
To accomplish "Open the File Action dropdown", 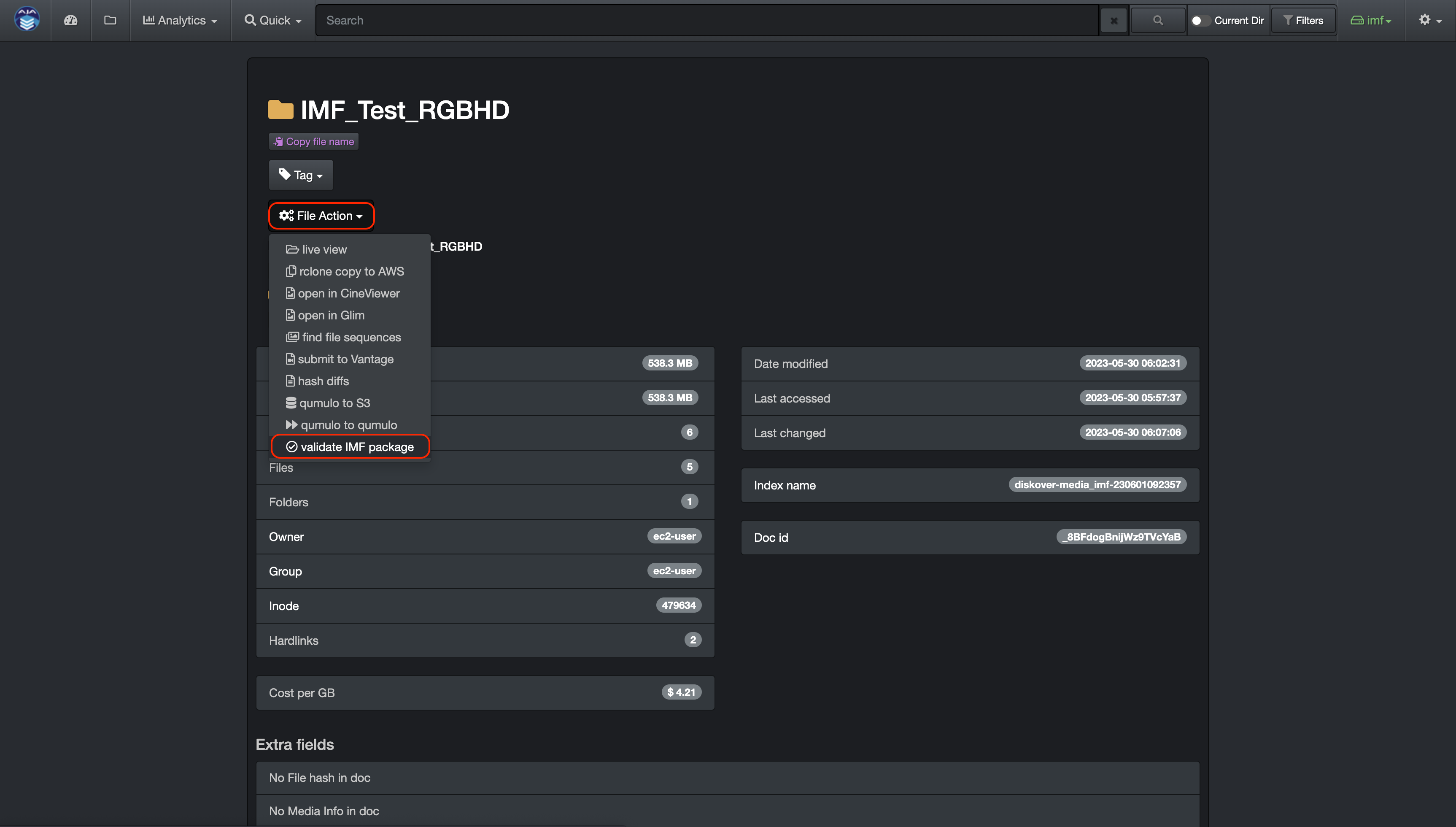I will (x=321, y=216).
